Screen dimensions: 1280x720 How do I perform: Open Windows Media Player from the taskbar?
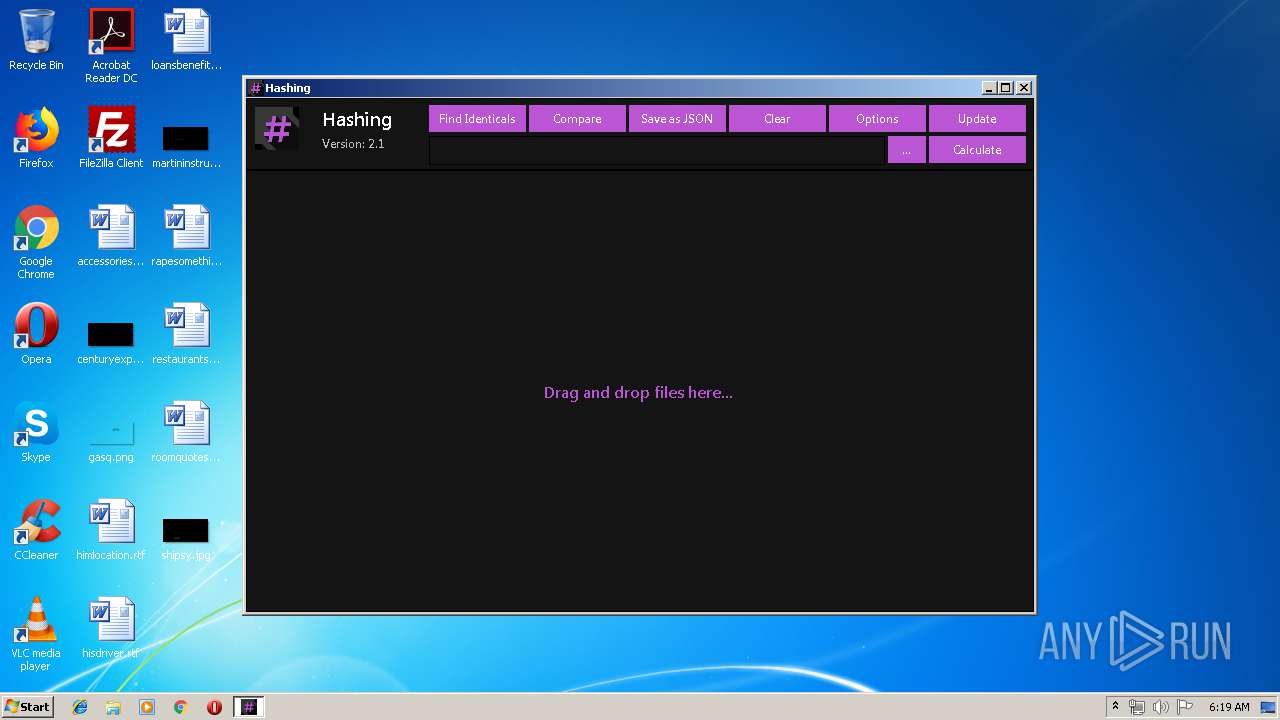point(147,707)
